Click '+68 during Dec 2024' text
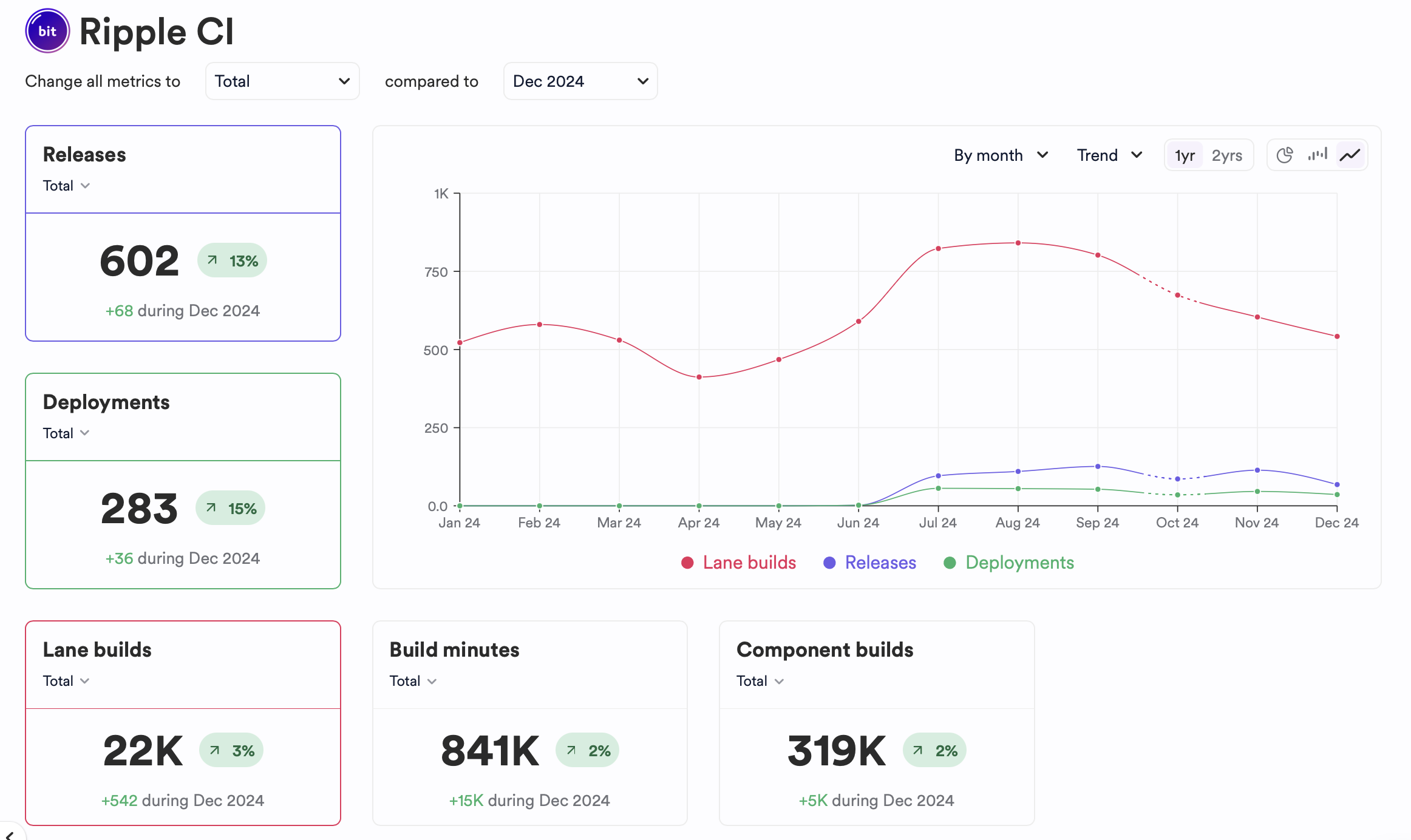The image size is (1411, 840). pos(183,311)
